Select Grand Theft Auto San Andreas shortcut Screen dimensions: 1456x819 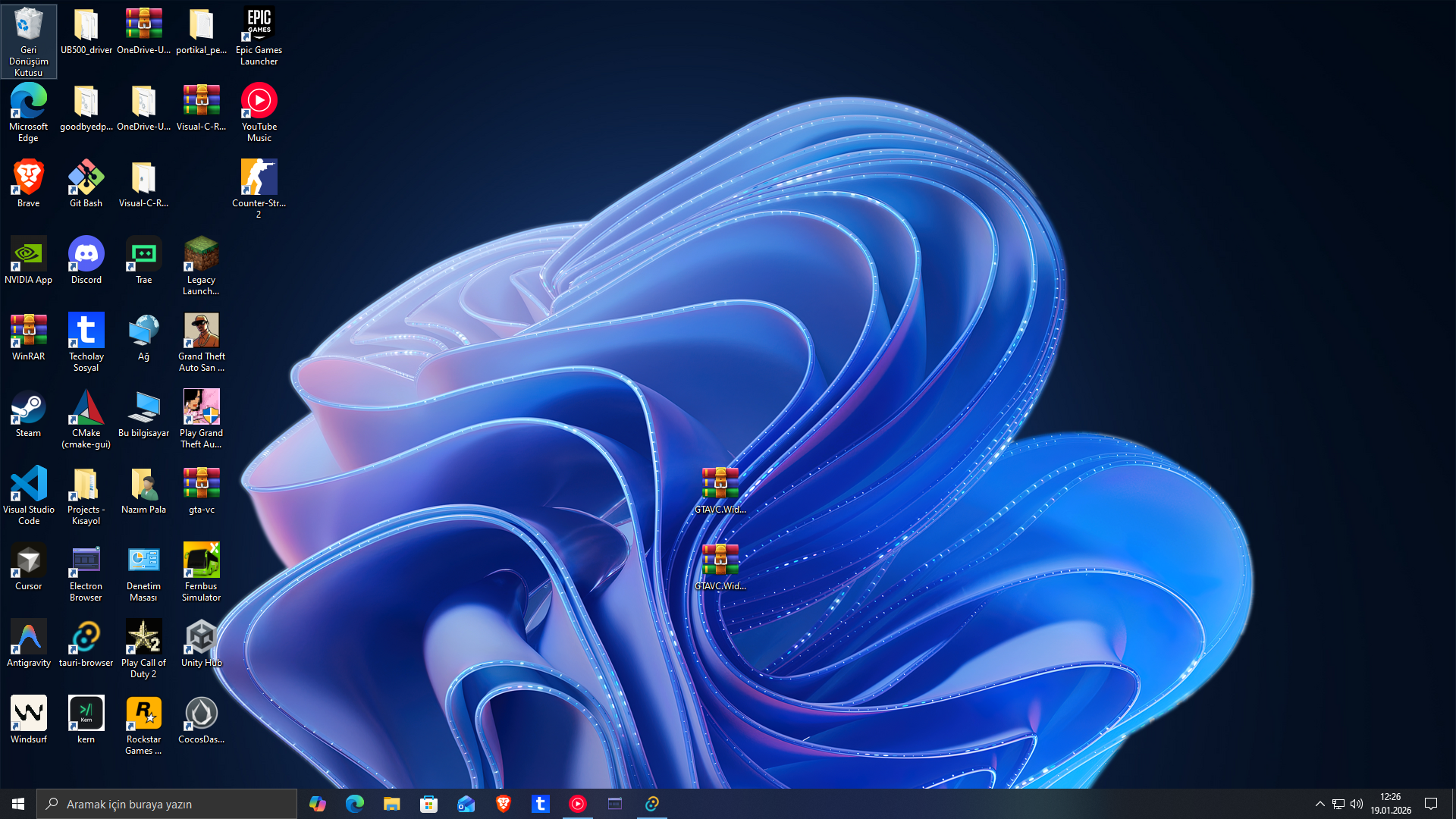[201, 342]
